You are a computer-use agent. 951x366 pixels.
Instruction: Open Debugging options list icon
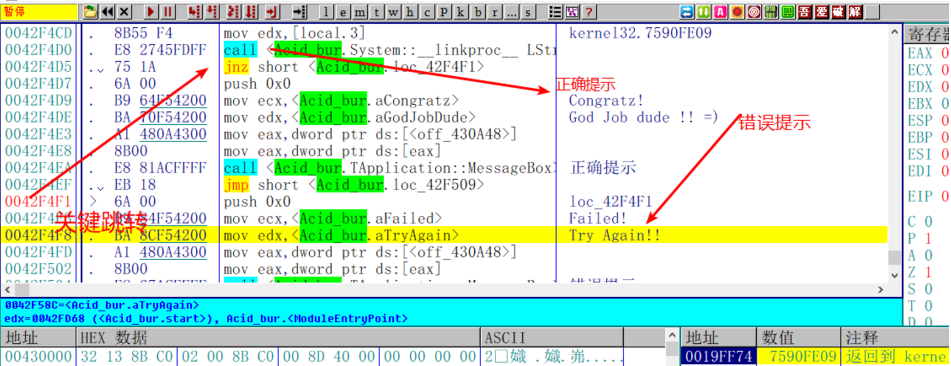[555, 12]
